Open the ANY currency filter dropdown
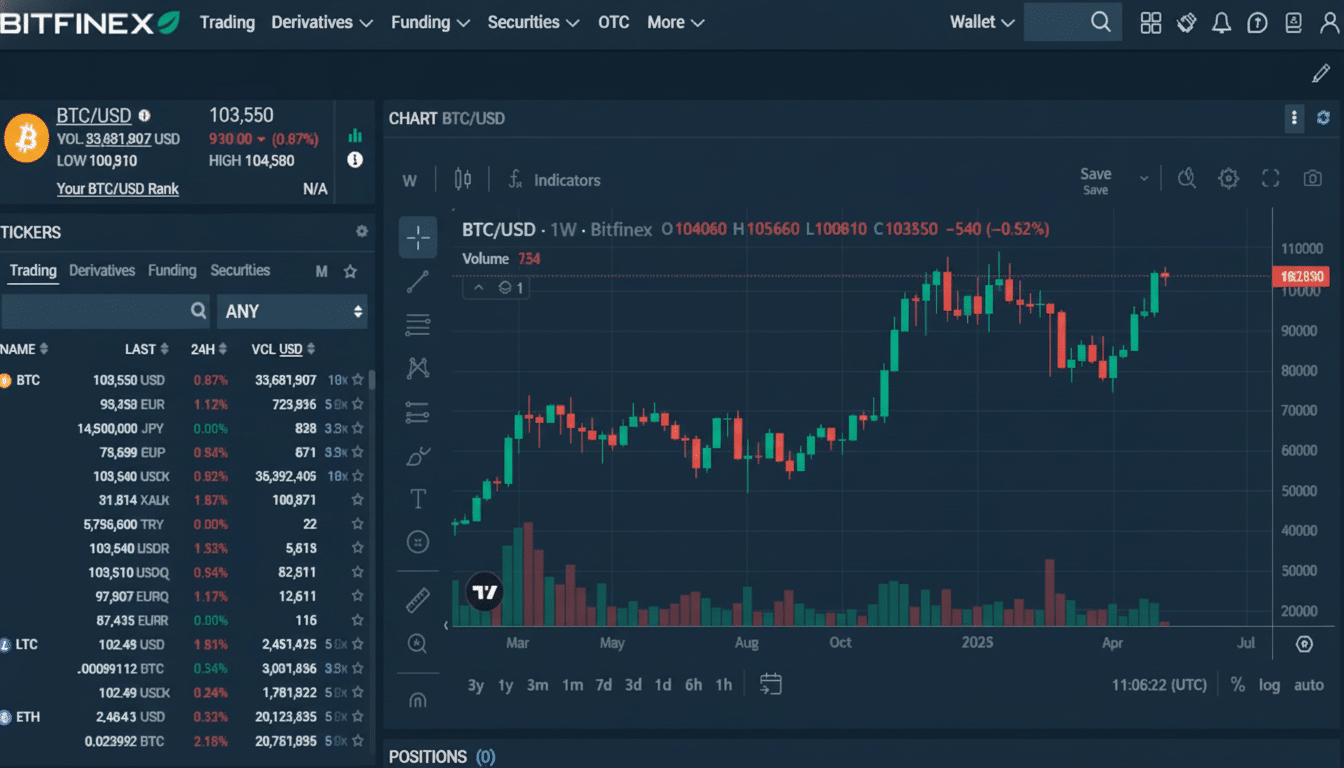The image size is (1344, 768). coord(292,311)
